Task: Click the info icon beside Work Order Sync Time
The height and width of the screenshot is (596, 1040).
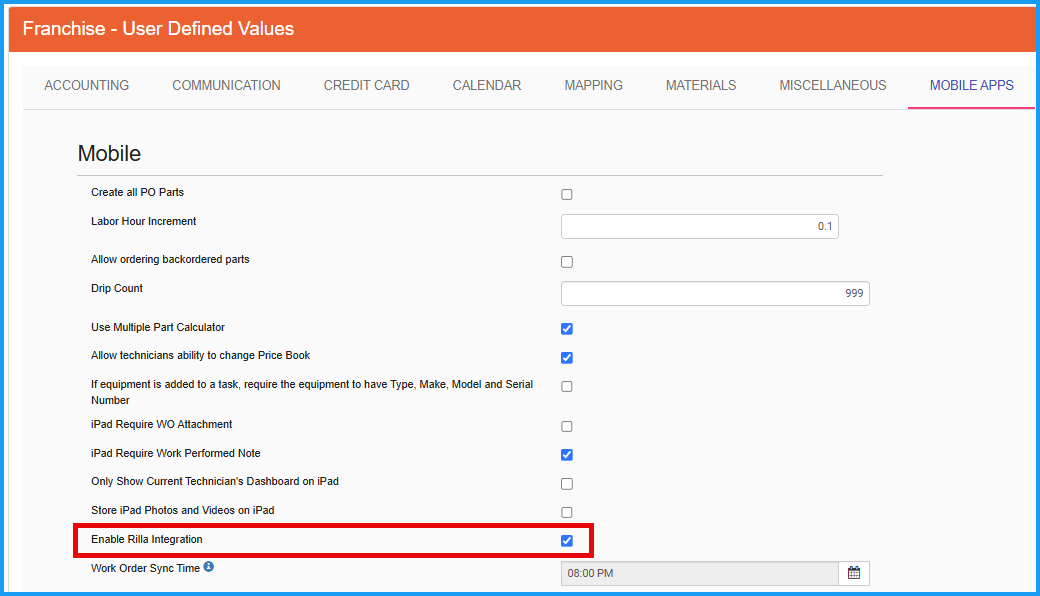Action: (x=209, y=567)
